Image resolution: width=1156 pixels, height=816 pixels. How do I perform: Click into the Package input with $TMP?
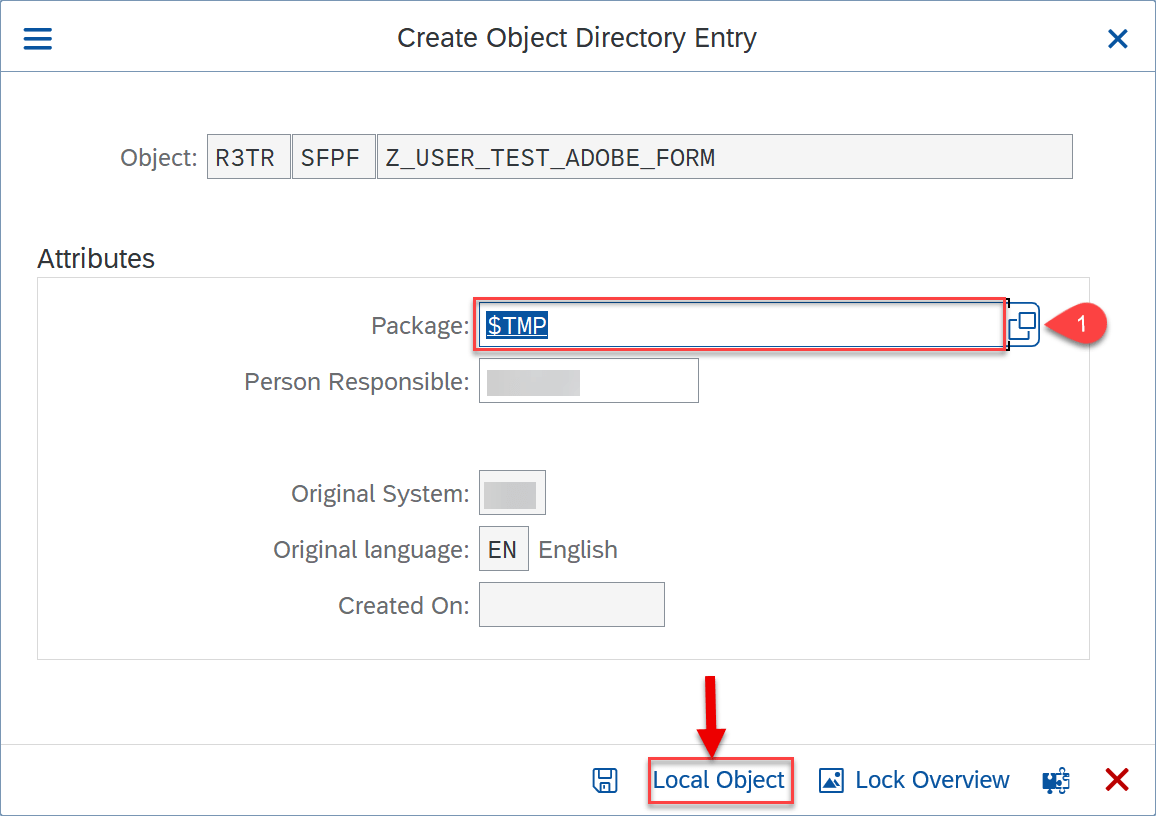click(x=740, y=325)
